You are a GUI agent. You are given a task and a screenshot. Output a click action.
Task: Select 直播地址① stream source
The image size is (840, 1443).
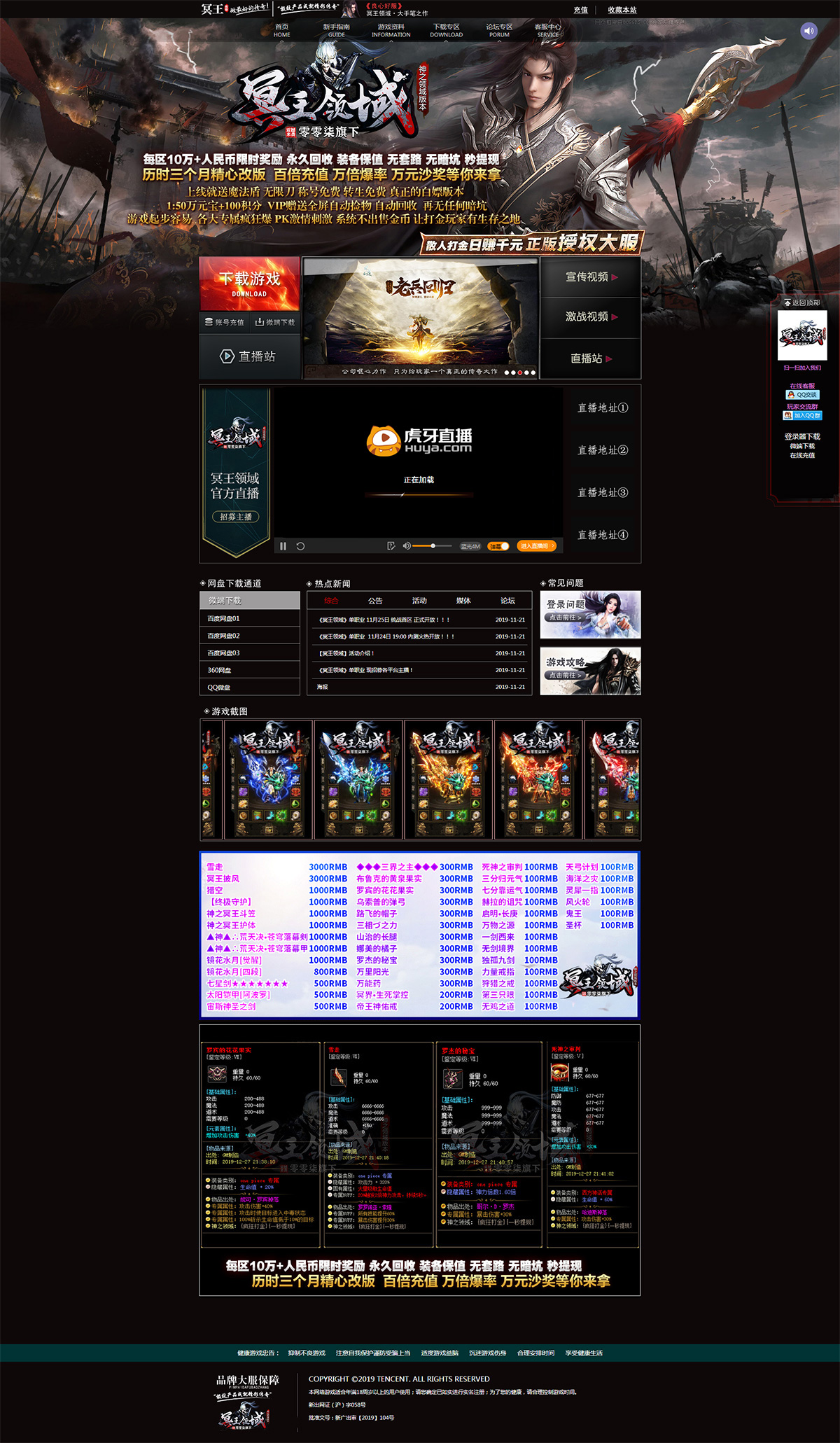click(x=603, y=408)
